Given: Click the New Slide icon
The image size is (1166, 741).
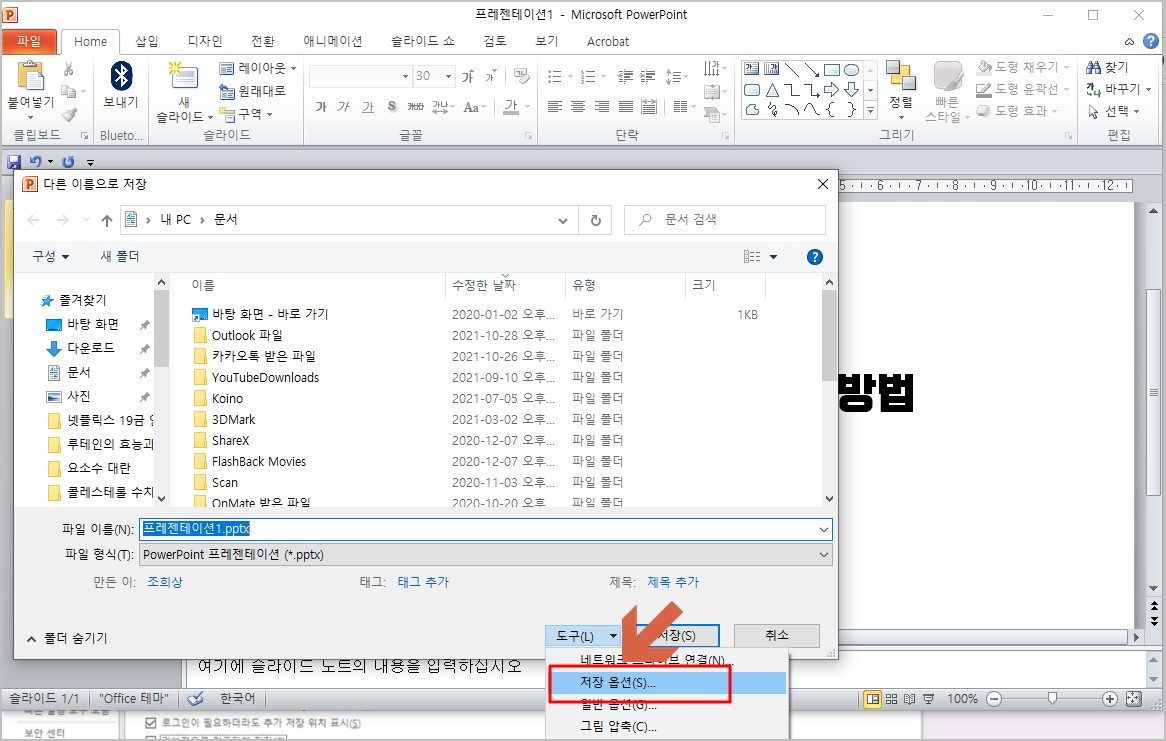Looking at the screenshot, I should click(183, 77).
